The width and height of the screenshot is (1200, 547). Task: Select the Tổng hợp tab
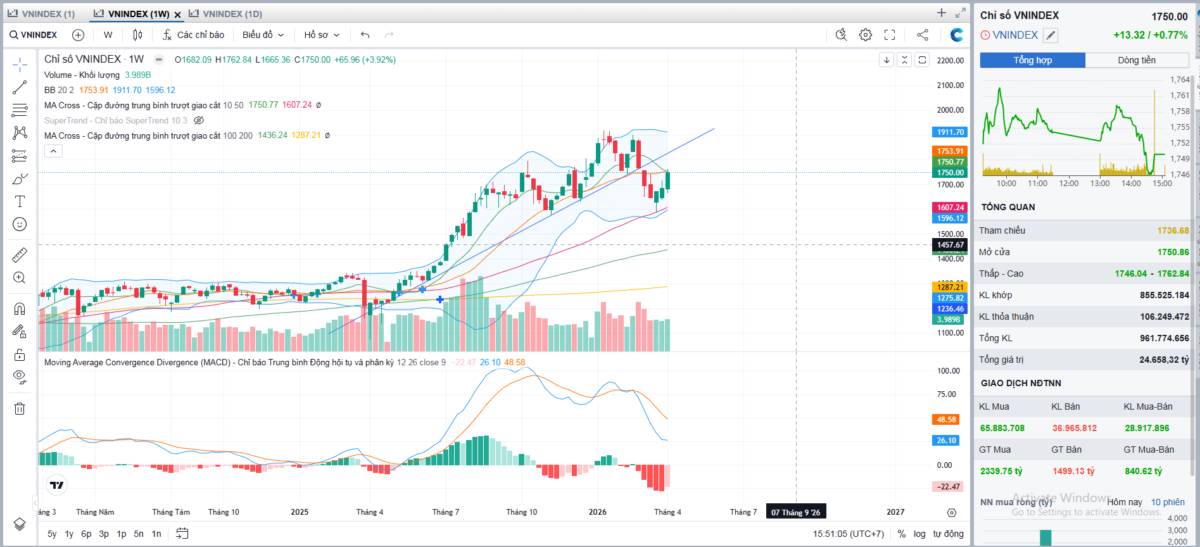pos(1033,60)
